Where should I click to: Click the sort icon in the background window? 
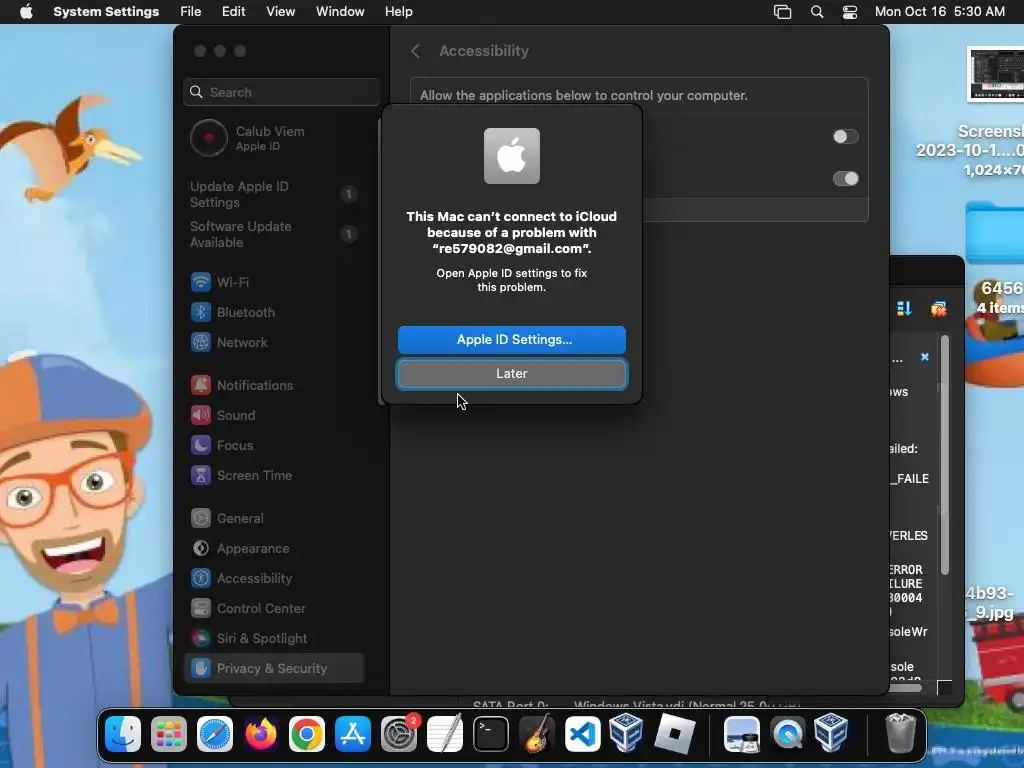pyautogui.click(x=904, y=308)
